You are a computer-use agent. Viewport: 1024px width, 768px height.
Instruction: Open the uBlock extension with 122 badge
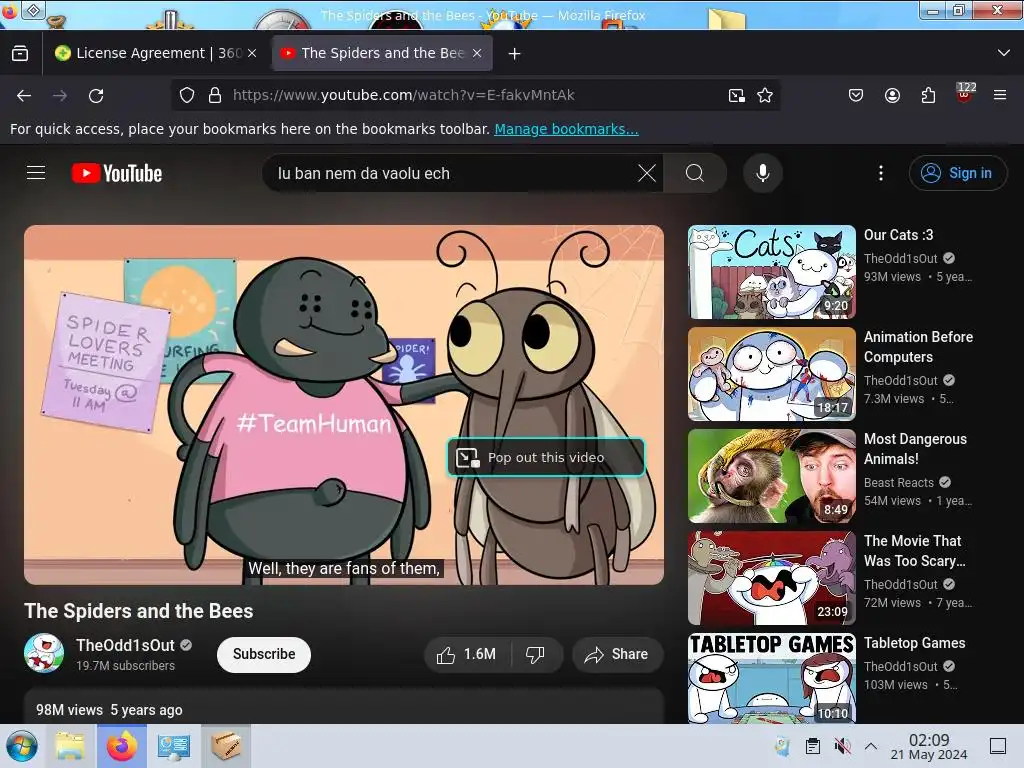[965, 93]
